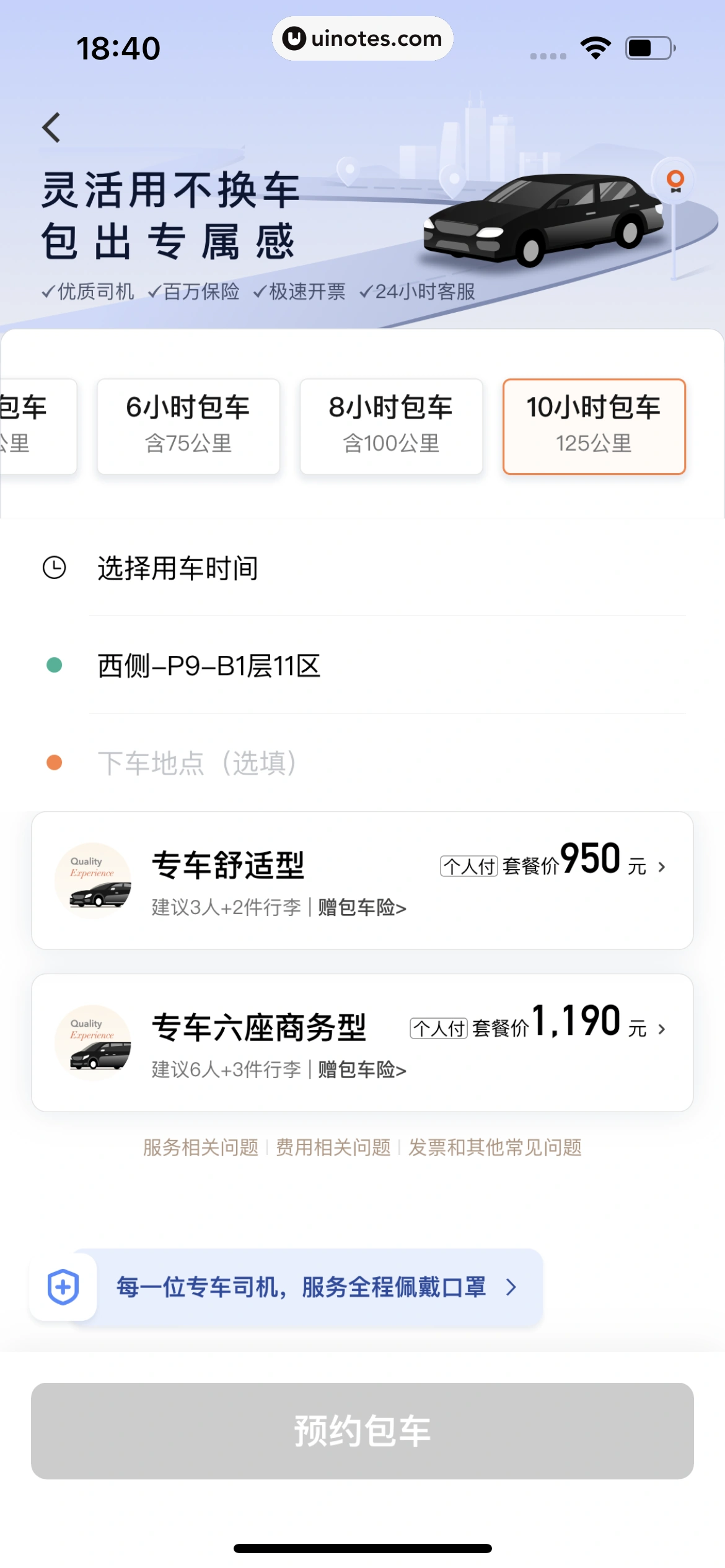Tap the green pickup location dot
The width and height of the screenshot is (725, 1568).
pyautogui.click(x=55, y=665)
